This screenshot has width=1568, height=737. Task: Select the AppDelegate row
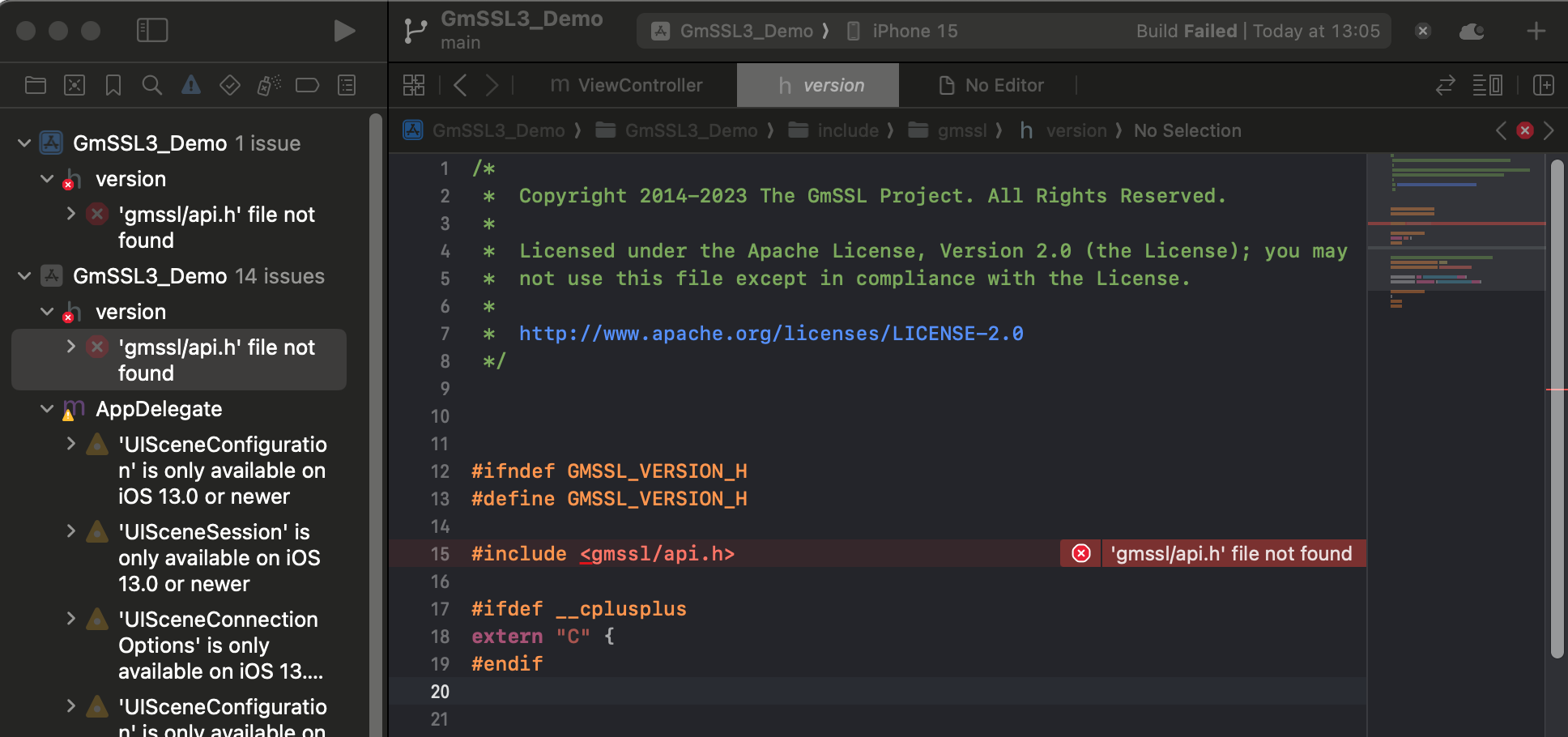coord(180,409)
